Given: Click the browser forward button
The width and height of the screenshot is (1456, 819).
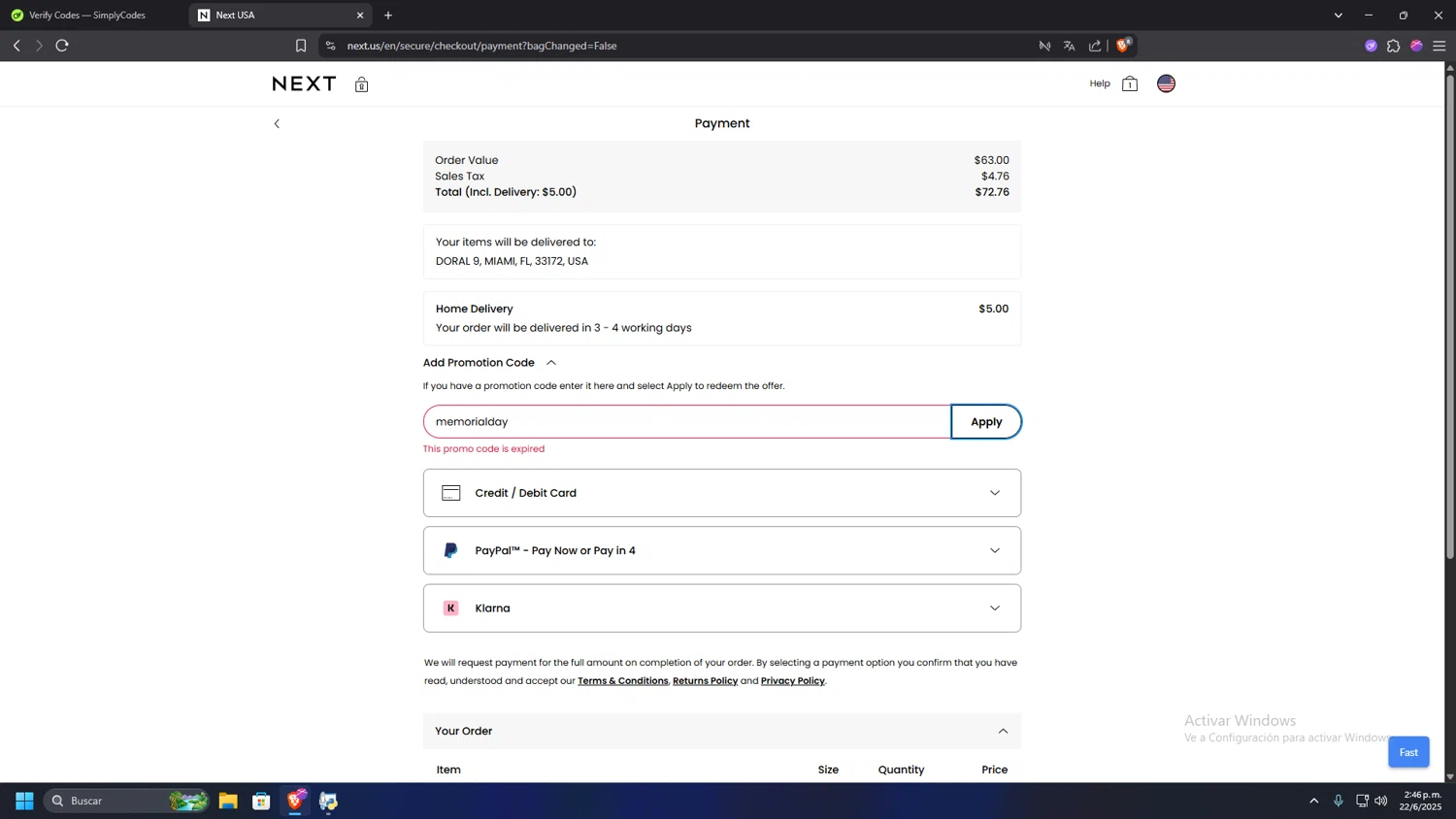Looking at the screenshot, I should 39,46.
